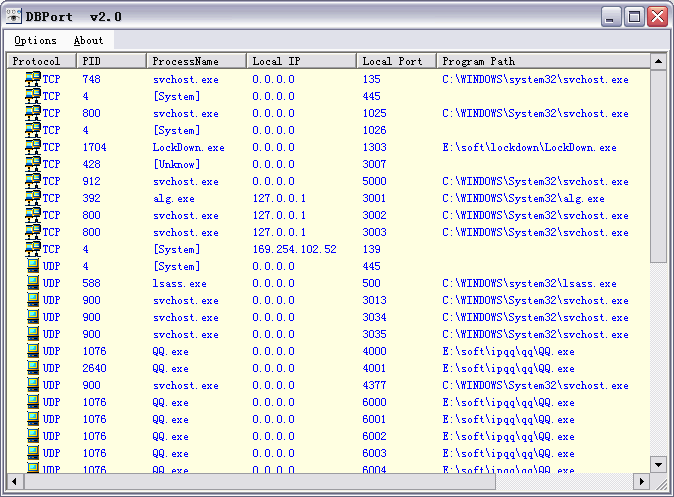Click the vertical scrollbar up arrow
Image resolution: width=674 pixels, height=497 pixels.
[658, 61]
